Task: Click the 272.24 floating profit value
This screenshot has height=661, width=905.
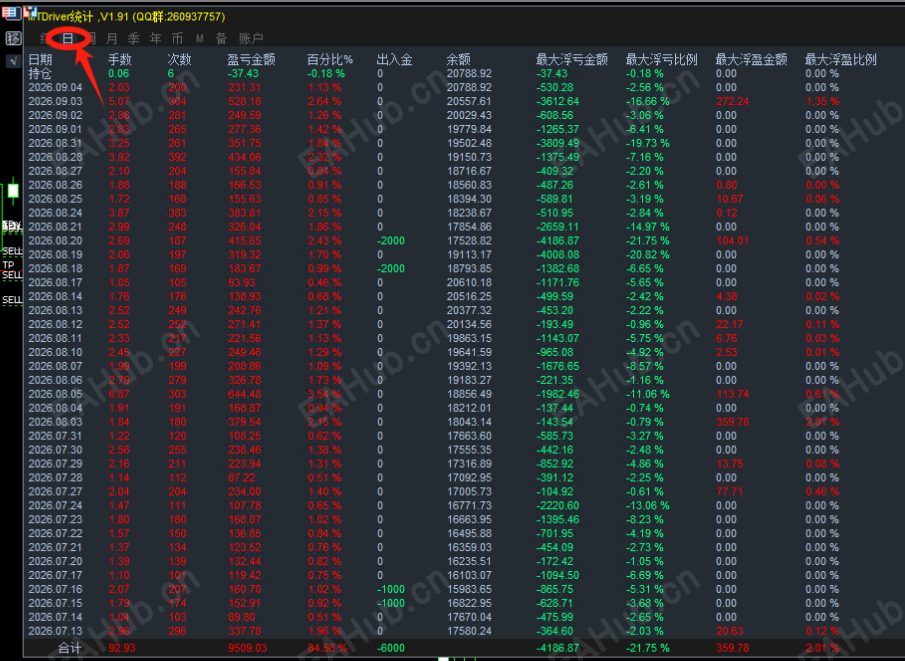Action: click(x=732, y=102)
